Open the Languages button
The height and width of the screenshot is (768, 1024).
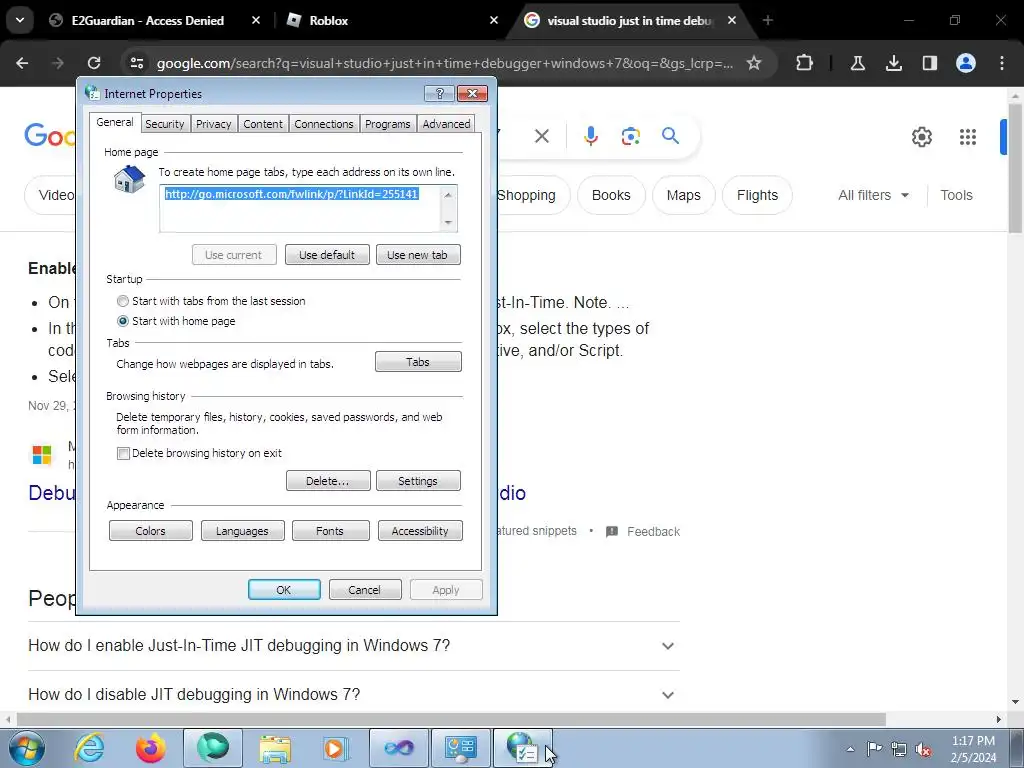pyautogui.click(x=242, y=531)
